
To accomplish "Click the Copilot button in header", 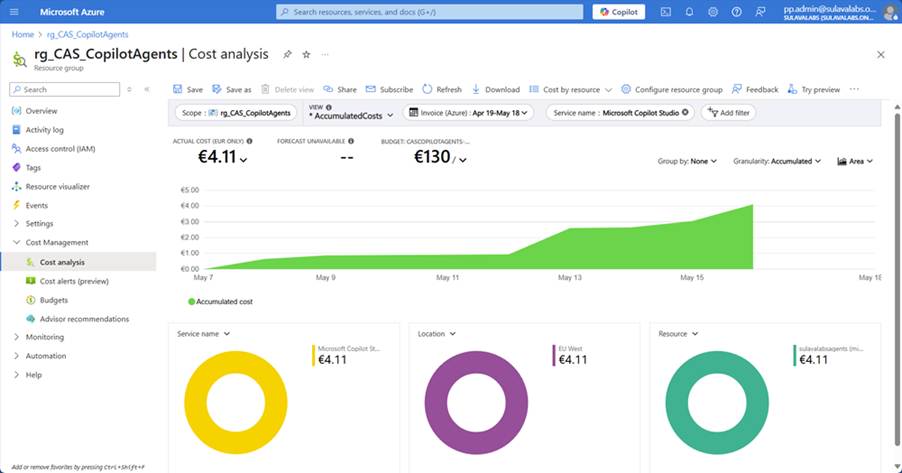I will click(619, 12).
